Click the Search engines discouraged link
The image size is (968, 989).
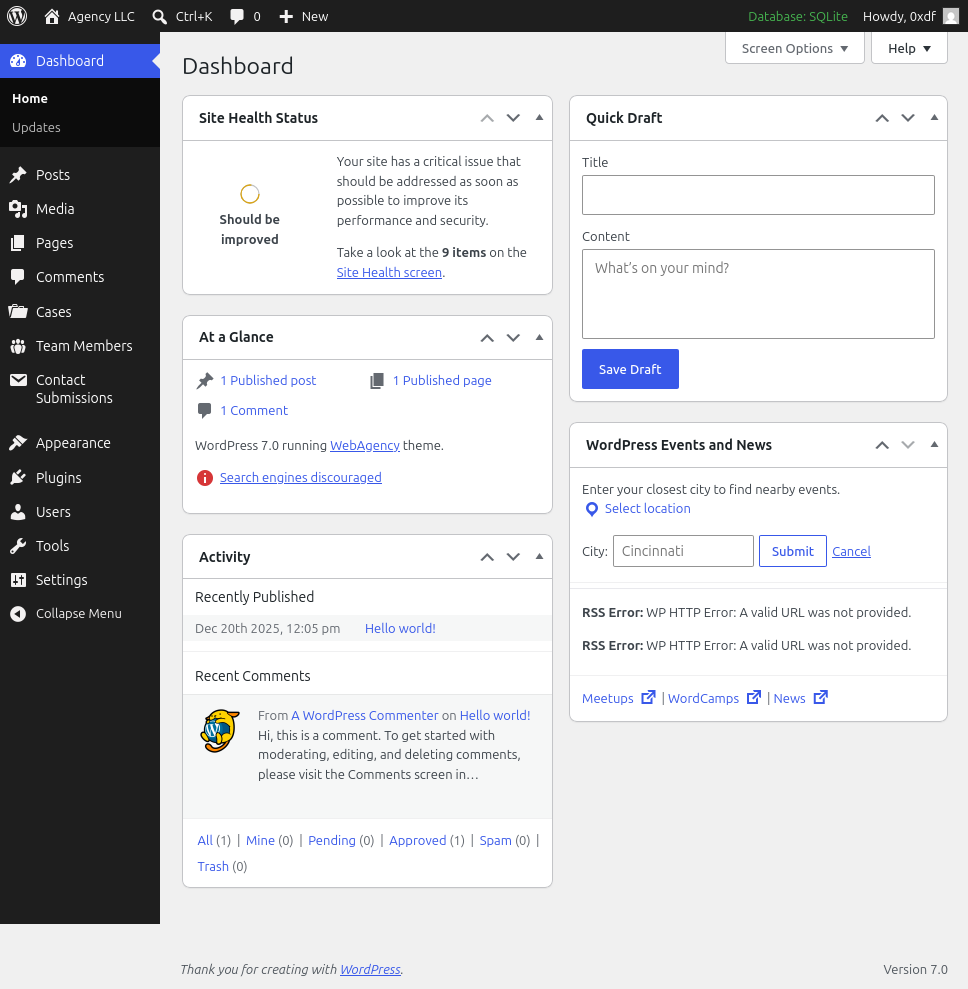point(301,477)
